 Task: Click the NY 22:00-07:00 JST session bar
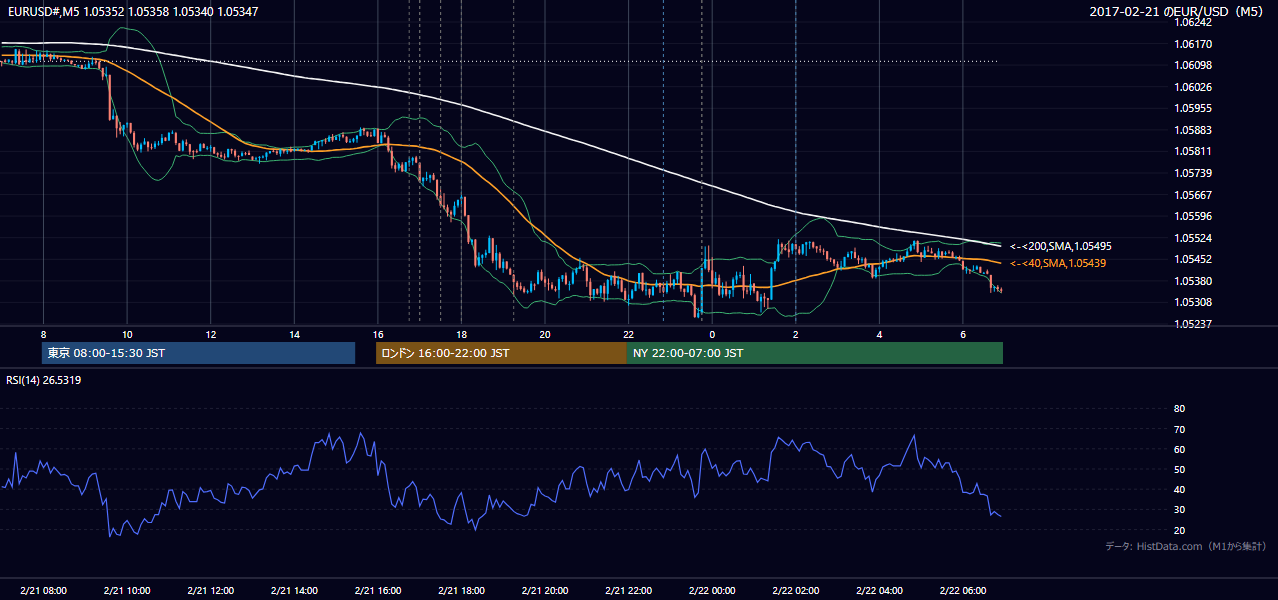[815, 353]
